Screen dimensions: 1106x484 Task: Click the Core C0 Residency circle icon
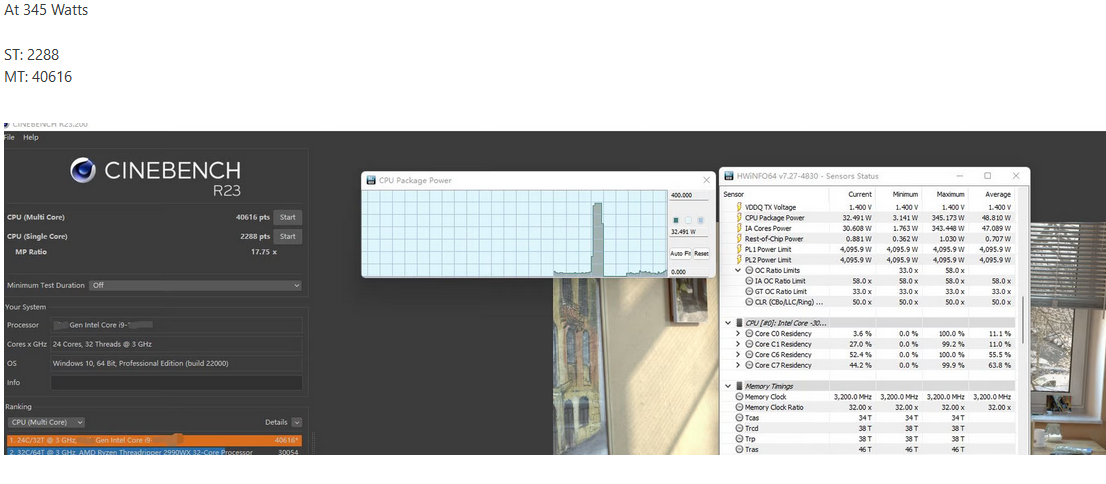click(x=749, y=334)
